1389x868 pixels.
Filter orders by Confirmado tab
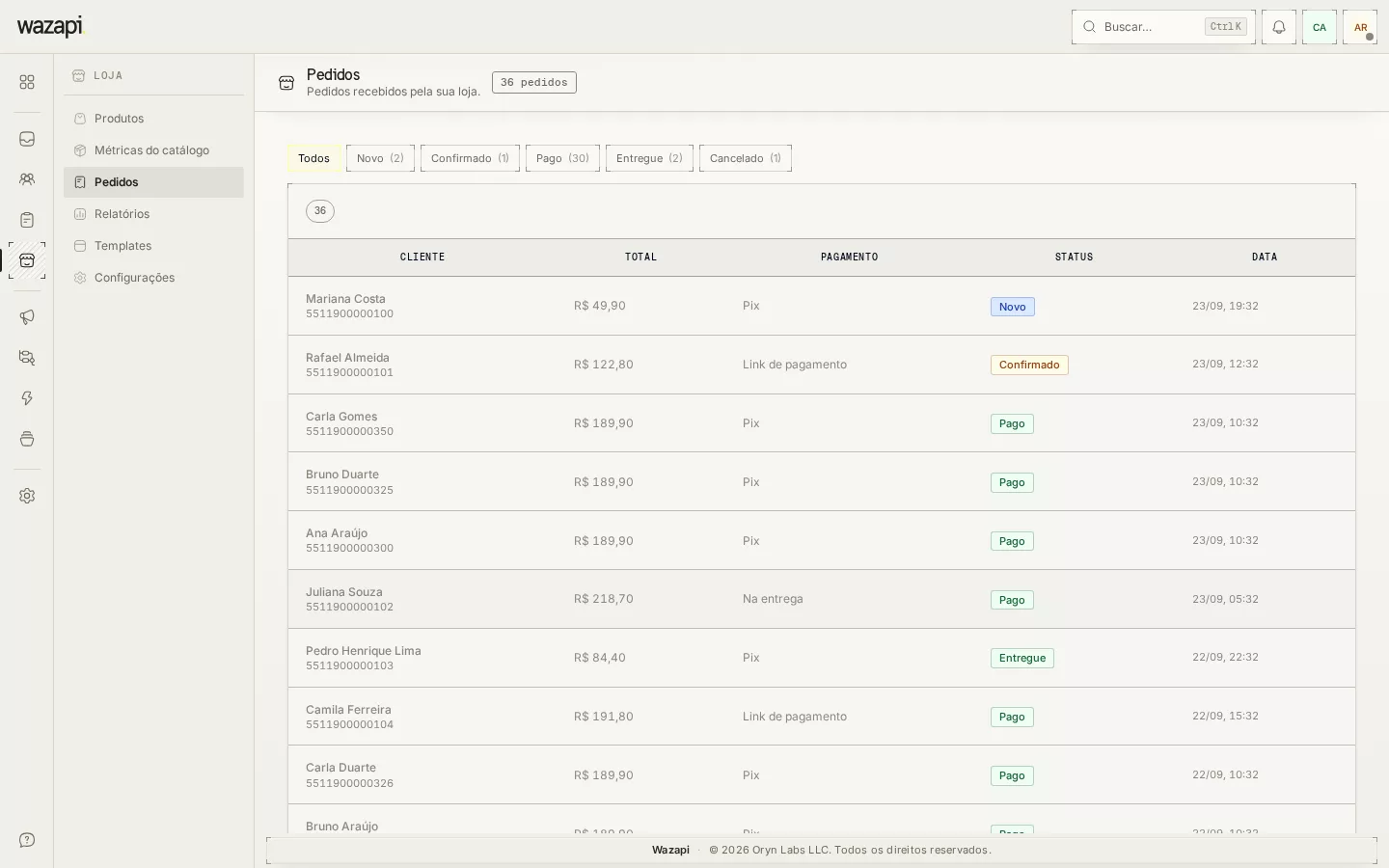coord(470,158)
